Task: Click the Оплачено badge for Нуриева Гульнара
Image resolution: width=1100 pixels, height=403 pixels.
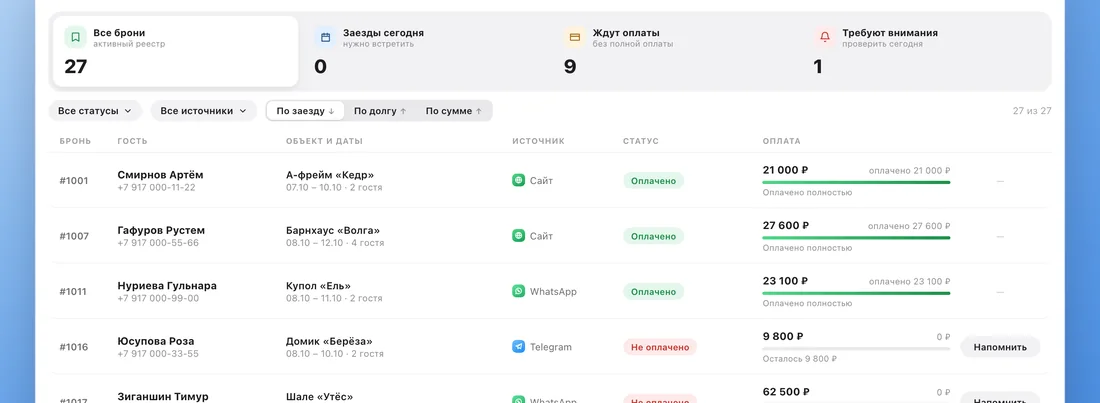Action: coord(653,291)
